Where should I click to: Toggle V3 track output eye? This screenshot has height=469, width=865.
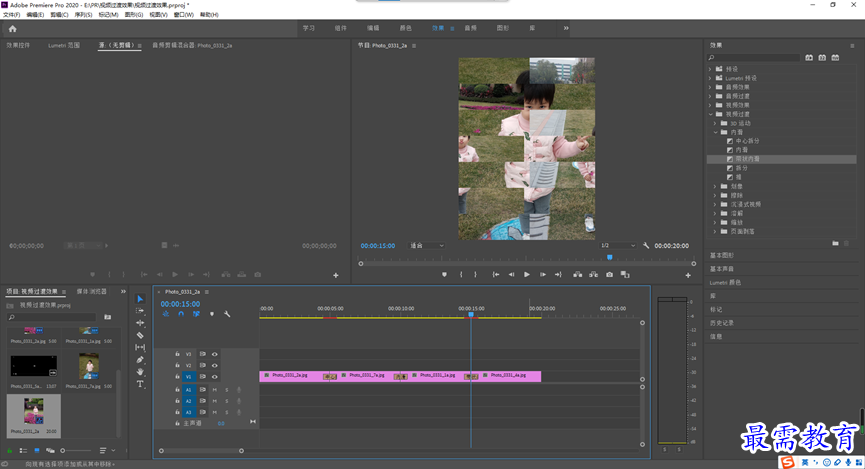[215, 354]
